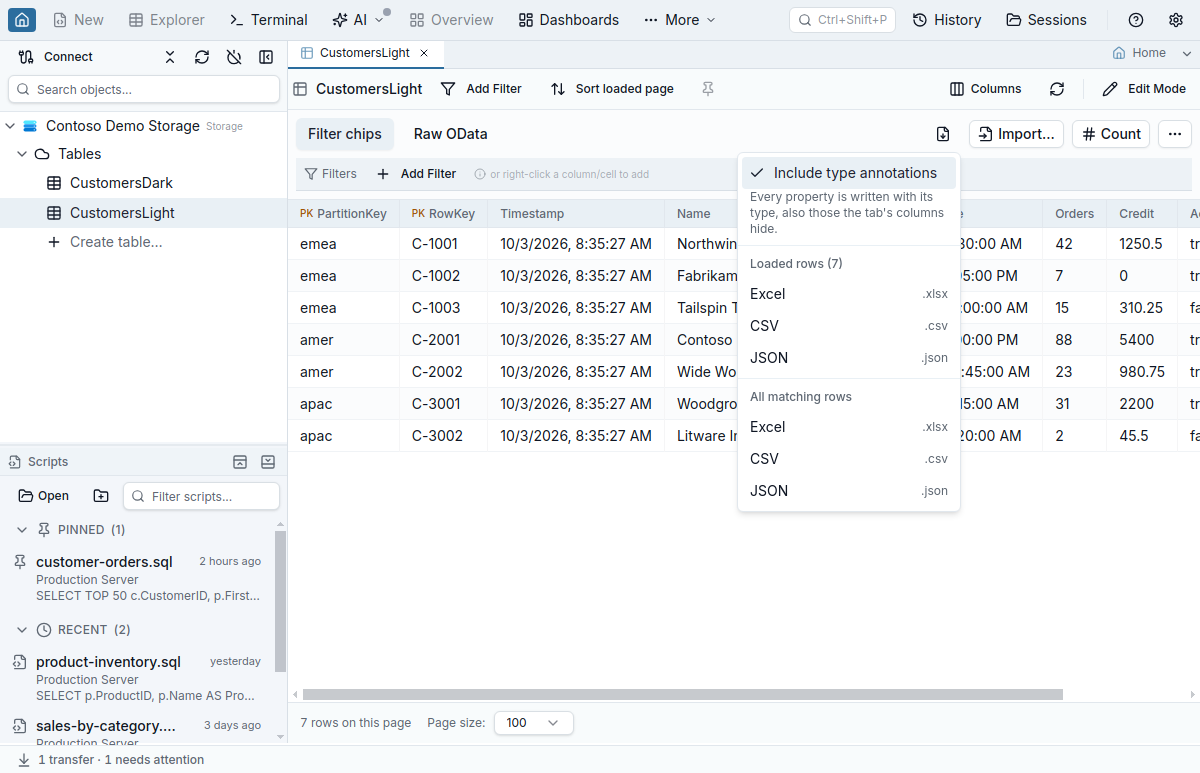This screenshot has width=1200, height=773.
Task: Click Add Filter in the Filters bar
Action: 417,174
